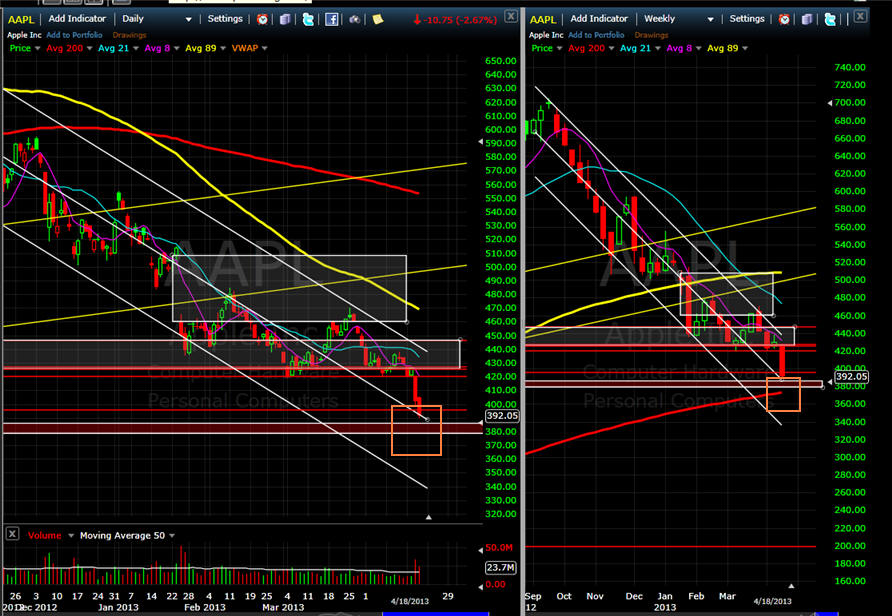The width and height of the screenshot is (892, 616).
Task: Click the 4/18/2013 date on Daily chart
Action: click(x=410, y=601)
